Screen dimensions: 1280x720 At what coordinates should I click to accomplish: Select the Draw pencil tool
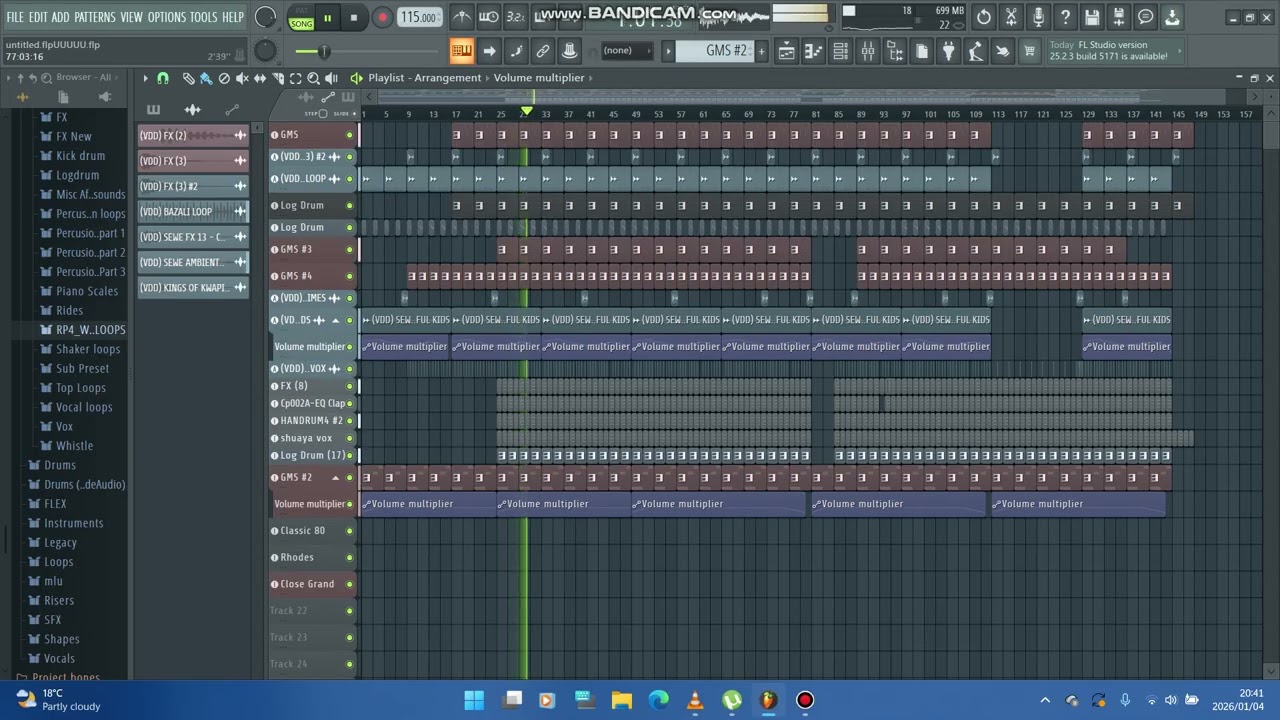coord(188,78)
